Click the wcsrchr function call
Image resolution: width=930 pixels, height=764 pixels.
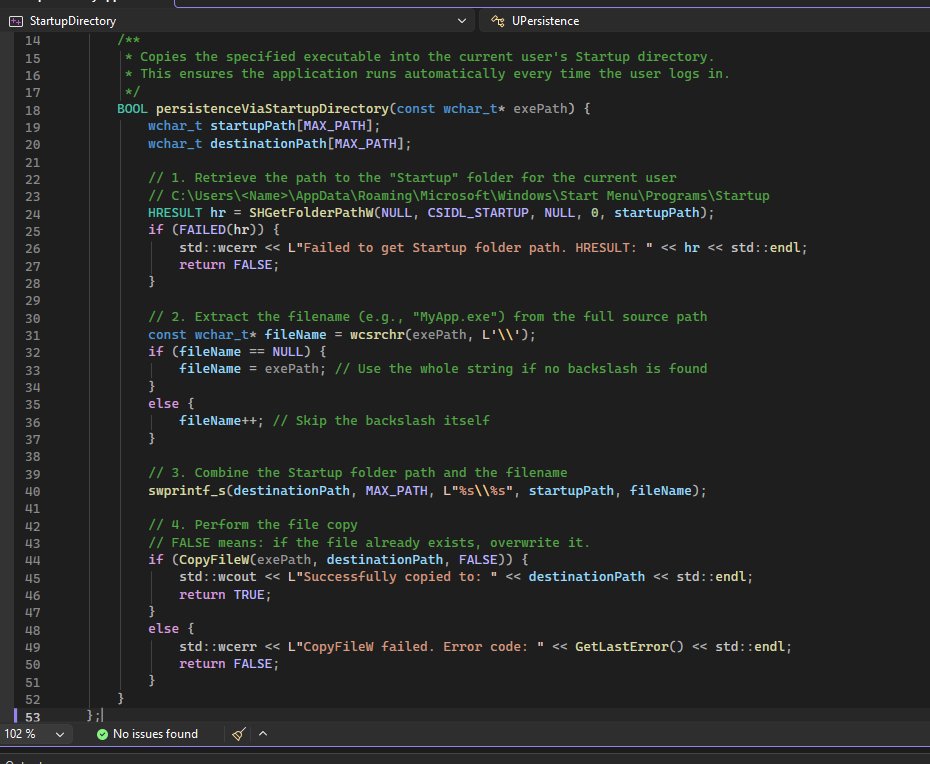pos(377,335)
